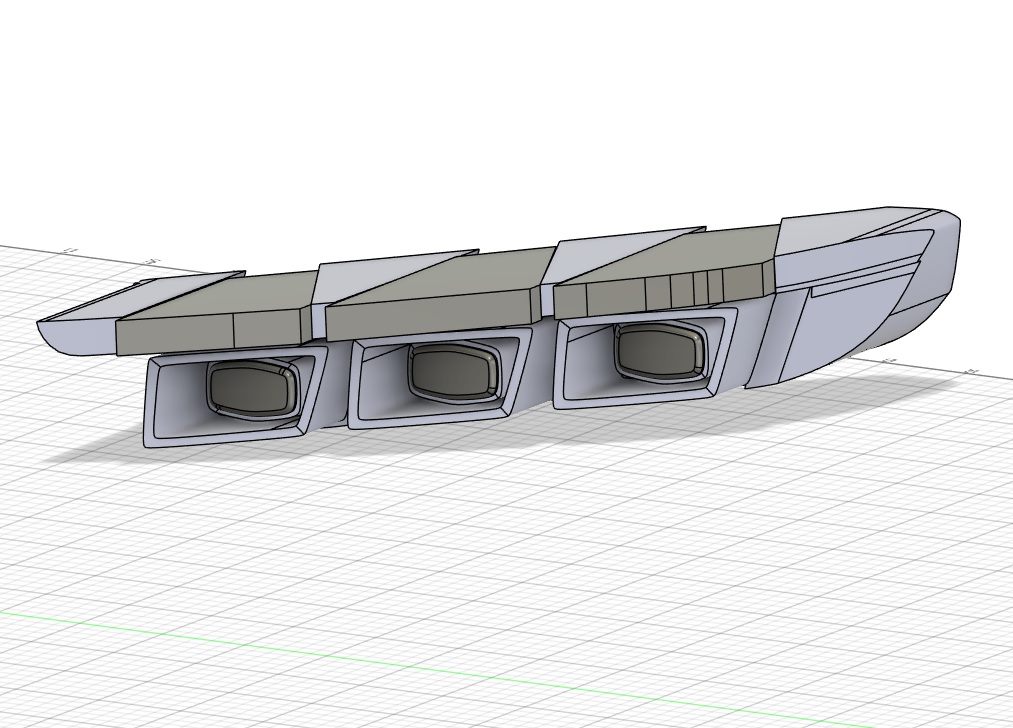The width and height of the screenshot is (1013, 728).
Task: Select the left exhaust tip's inner oval
Action: (251, 390)
